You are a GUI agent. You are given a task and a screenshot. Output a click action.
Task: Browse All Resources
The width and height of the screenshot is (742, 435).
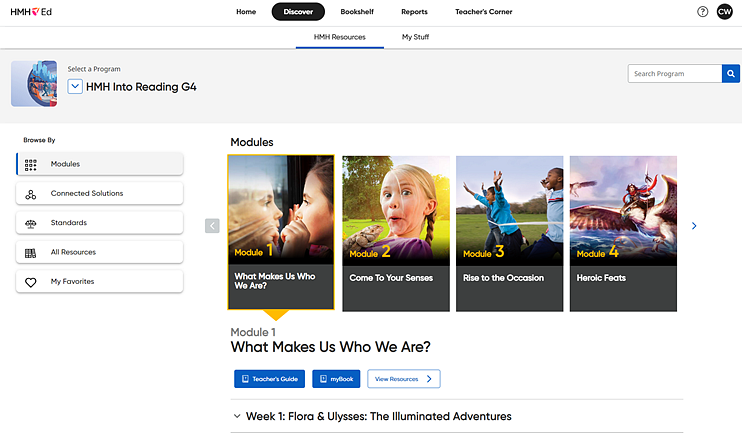[x=100, y=252]
